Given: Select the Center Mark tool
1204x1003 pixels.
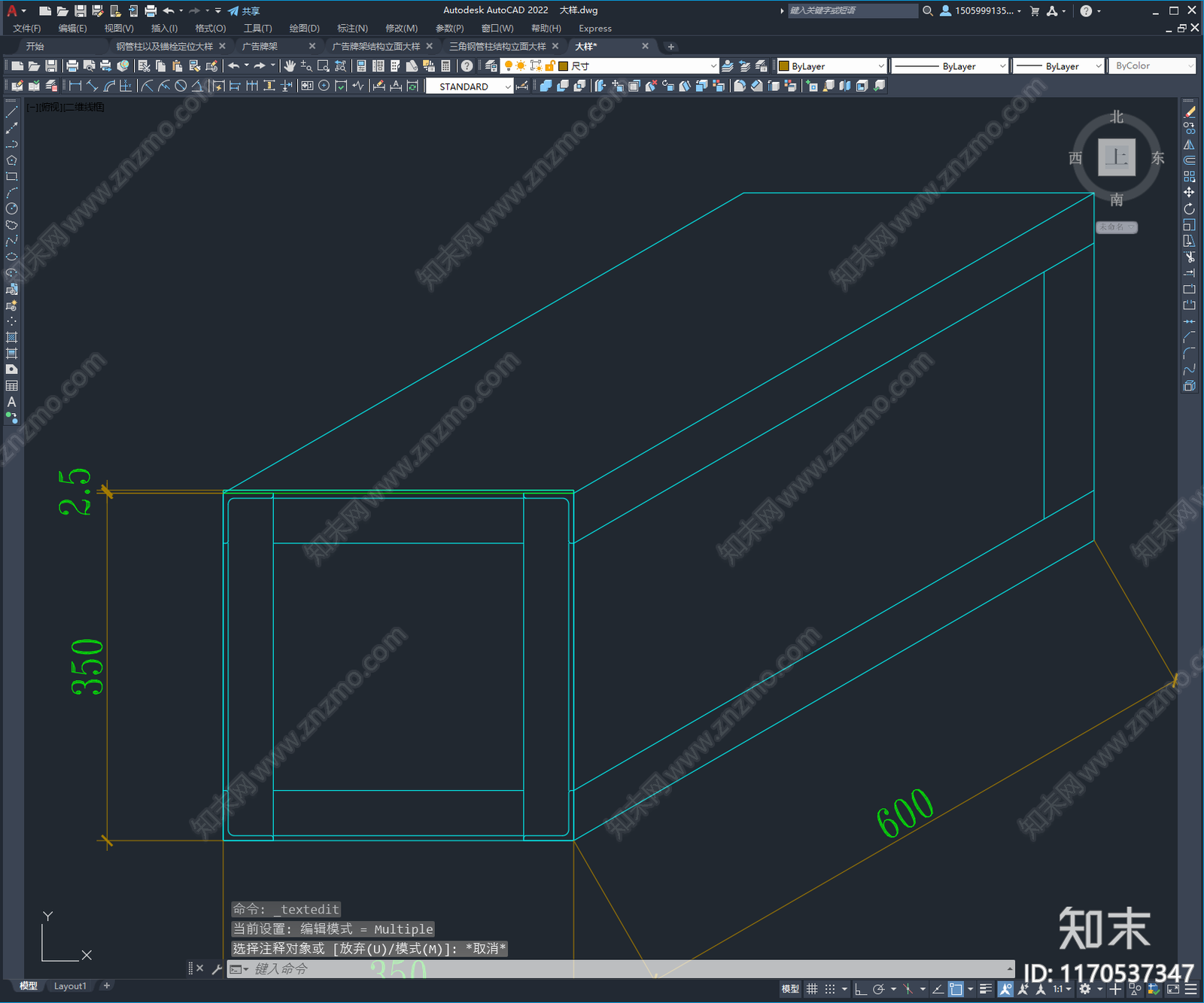Looking at the screenshot, I should point(324,86).
